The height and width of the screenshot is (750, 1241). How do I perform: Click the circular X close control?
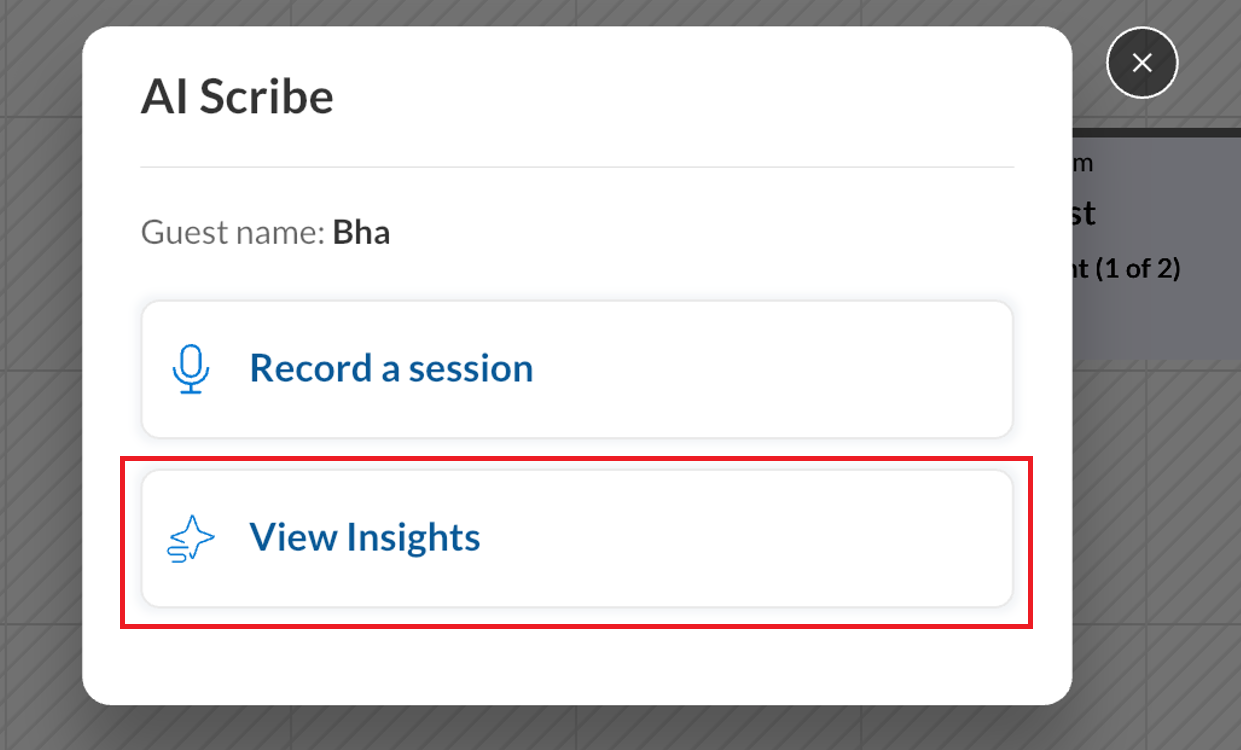coord(1142,63)
